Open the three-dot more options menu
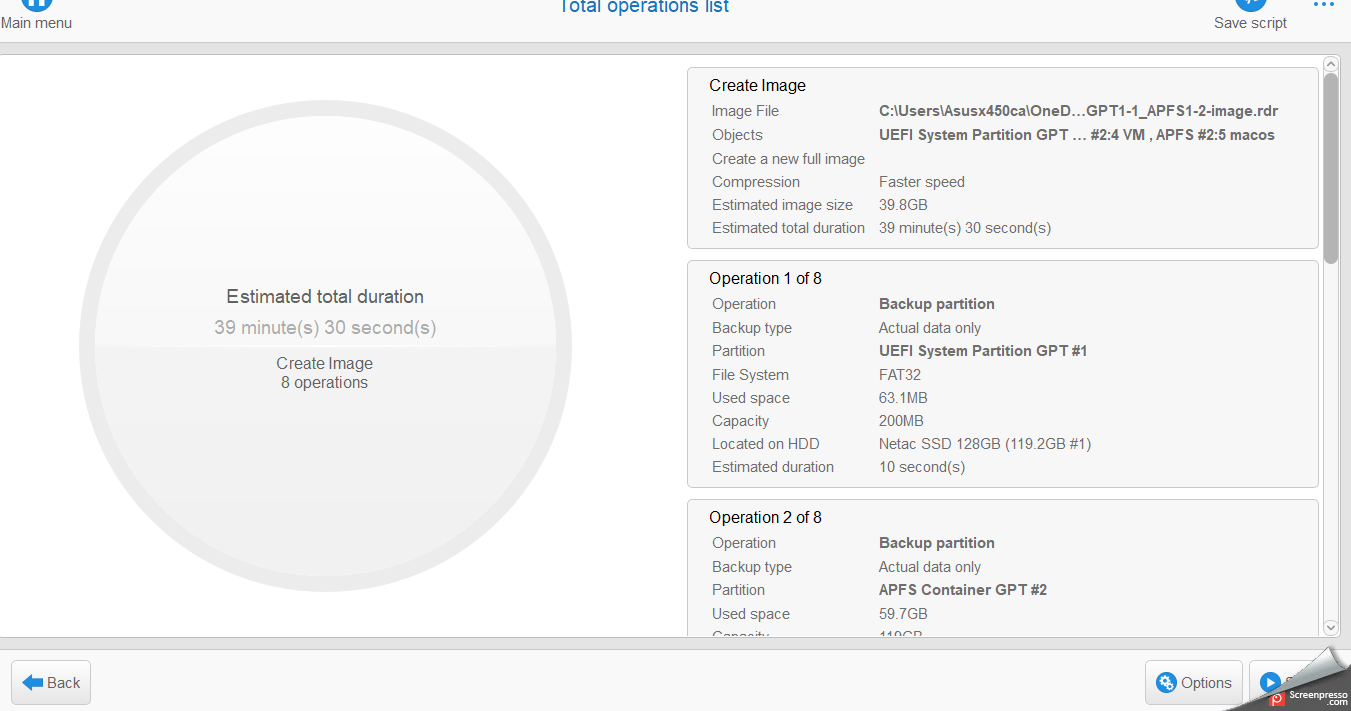 pyautogui.click(x=1323, y=5)
